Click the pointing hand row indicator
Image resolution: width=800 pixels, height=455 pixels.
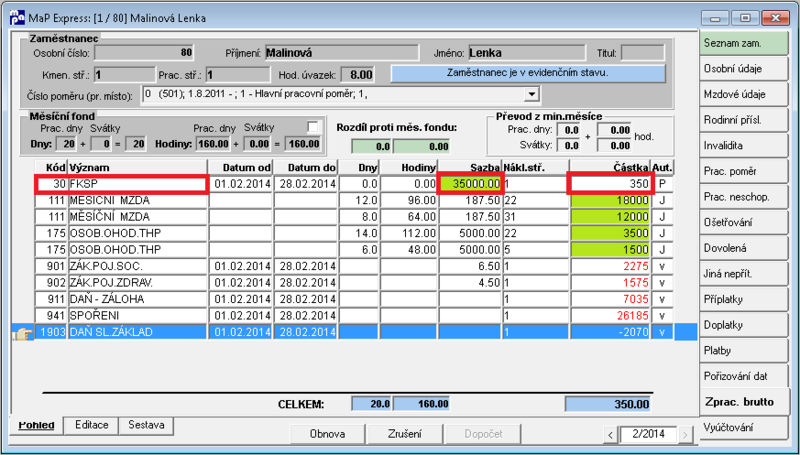click(x=24, y=333)
